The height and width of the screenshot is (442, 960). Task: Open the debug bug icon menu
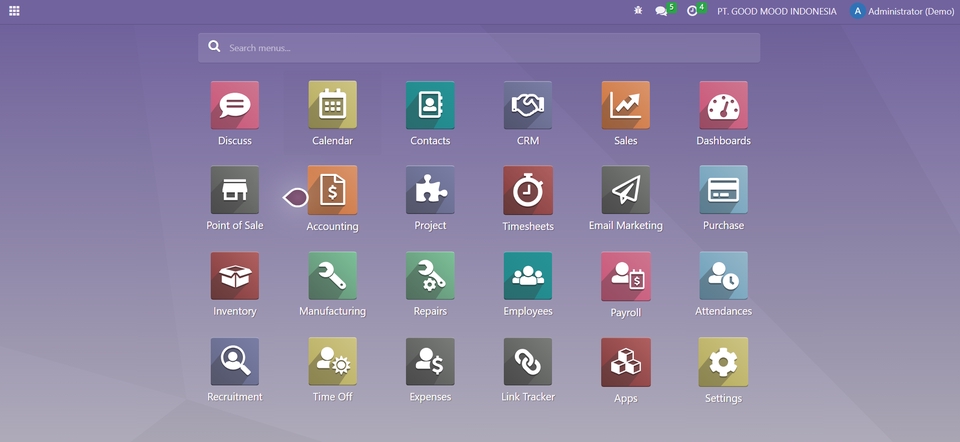pos(638,10)
